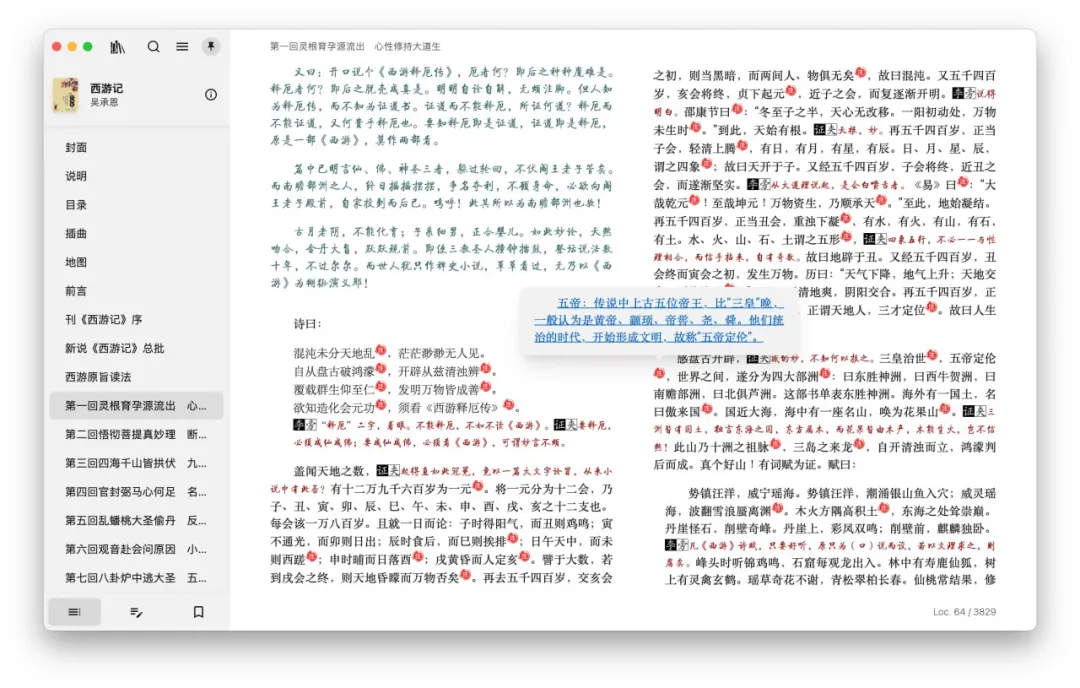Open 西游原旨读法 entry
1080x688 pixels.
tap(136, 377)
